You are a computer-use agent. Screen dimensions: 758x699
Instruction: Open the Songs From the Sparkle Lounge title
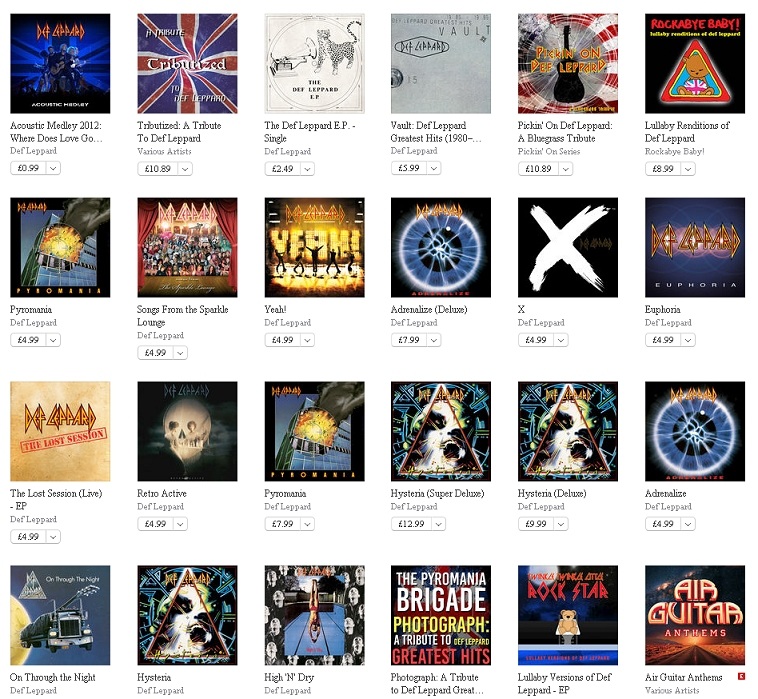pos(182,316)
